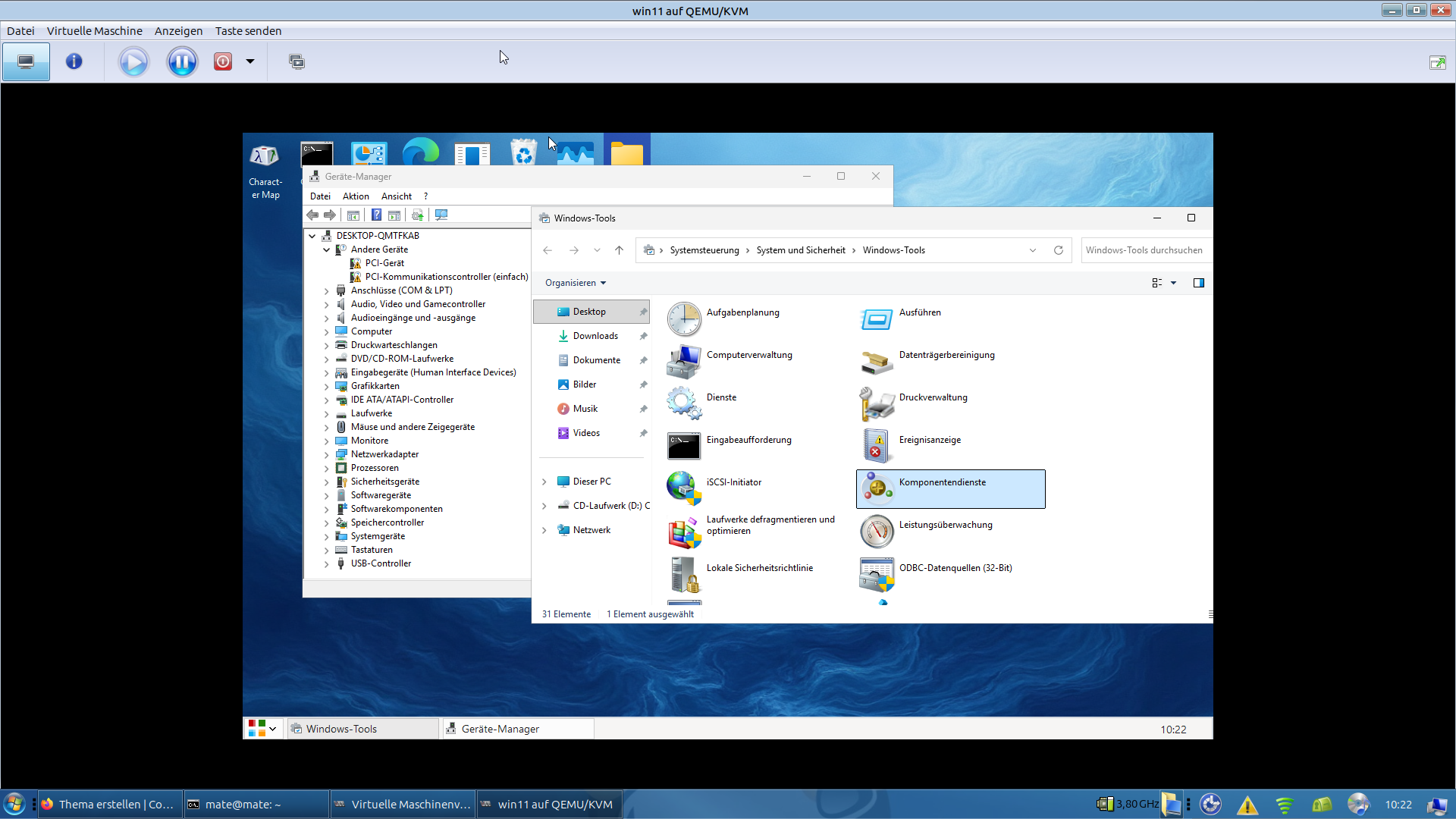Refresh the Windows-Tools address bar
Image resolution: width=1456 pixels, height=819 pixels.
1059,250
